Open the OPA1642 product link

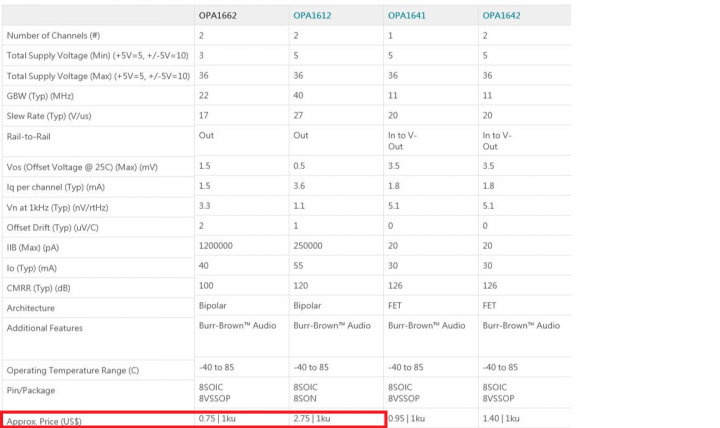(x=501, y=16)
